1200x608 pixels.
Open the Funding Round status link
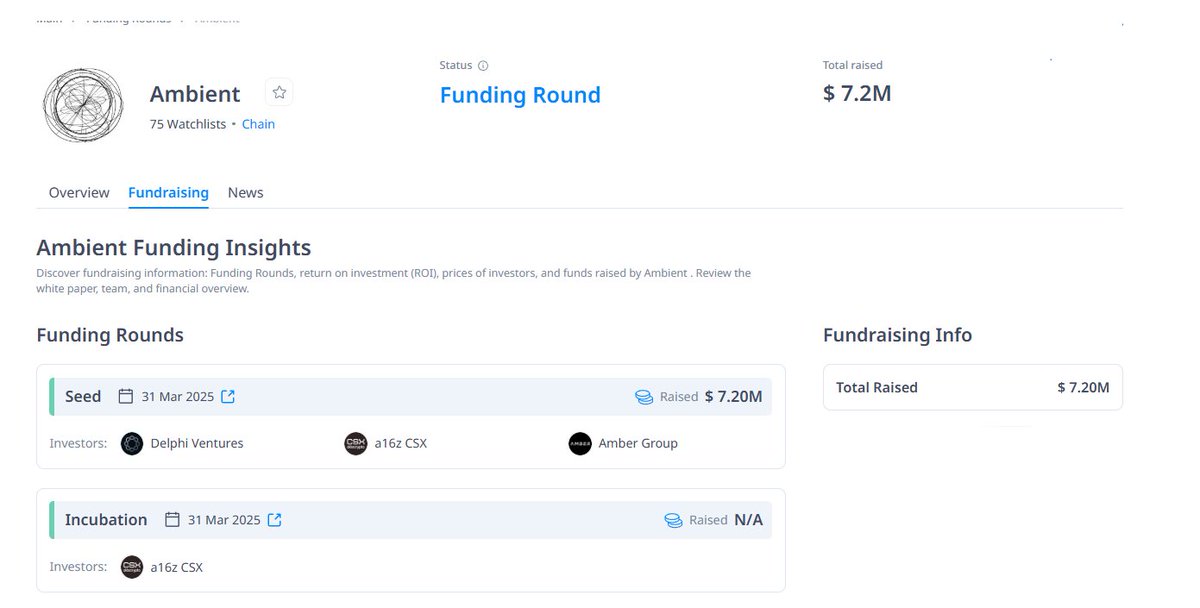[x=520, y=95]
